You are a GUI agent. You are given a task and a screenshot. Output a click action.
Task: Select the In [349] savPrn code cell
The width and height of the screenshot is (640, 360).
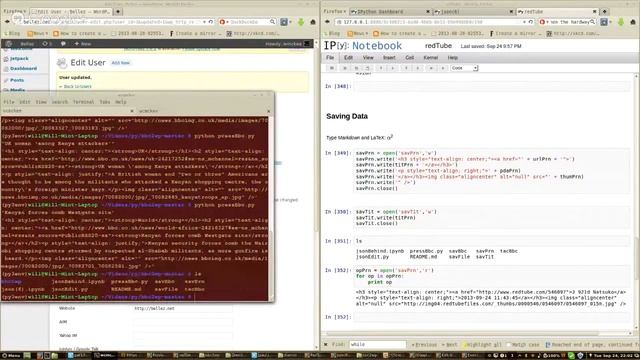pyautogui.click(x=492, y=171)
